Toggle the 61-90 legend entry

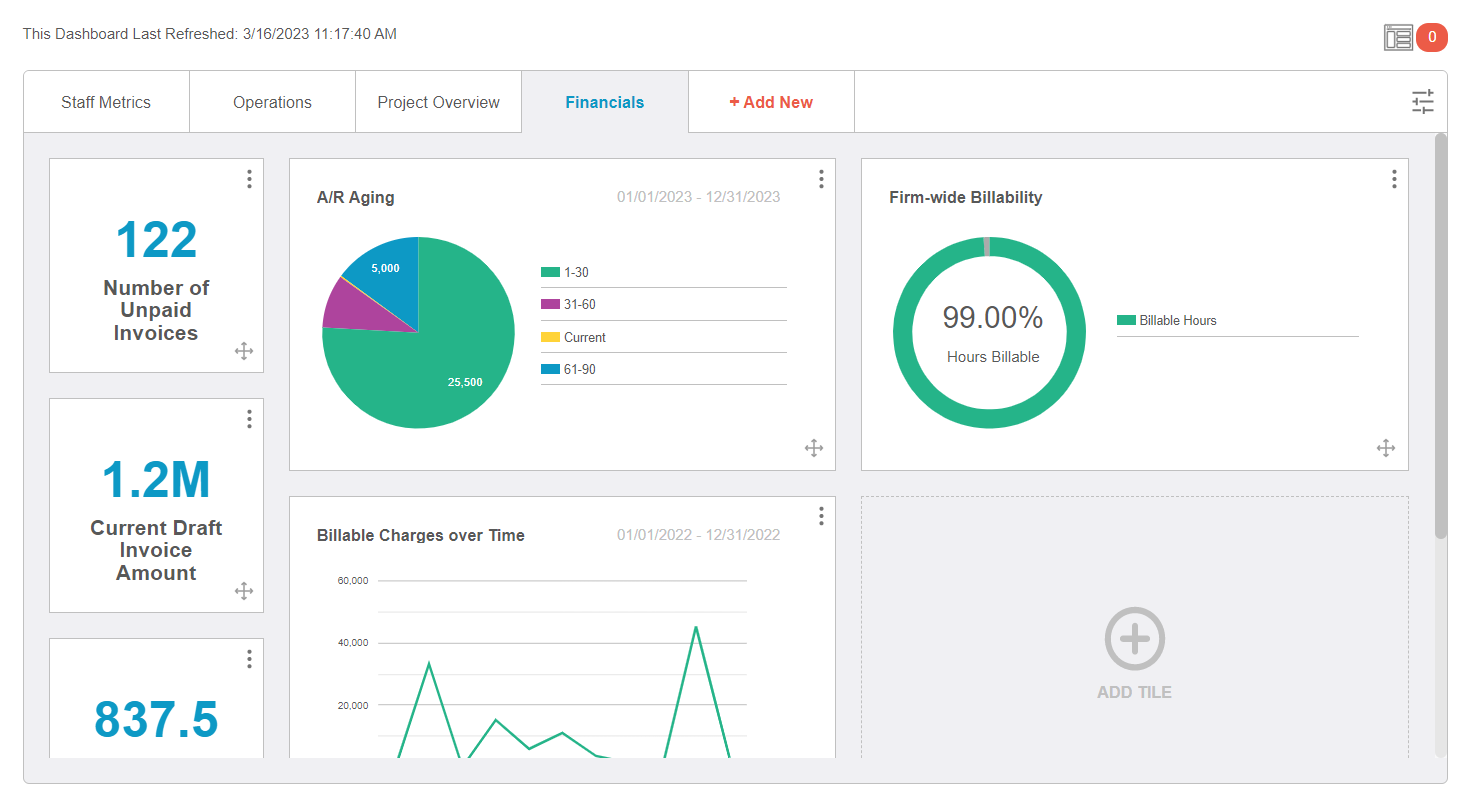[579, 369]
